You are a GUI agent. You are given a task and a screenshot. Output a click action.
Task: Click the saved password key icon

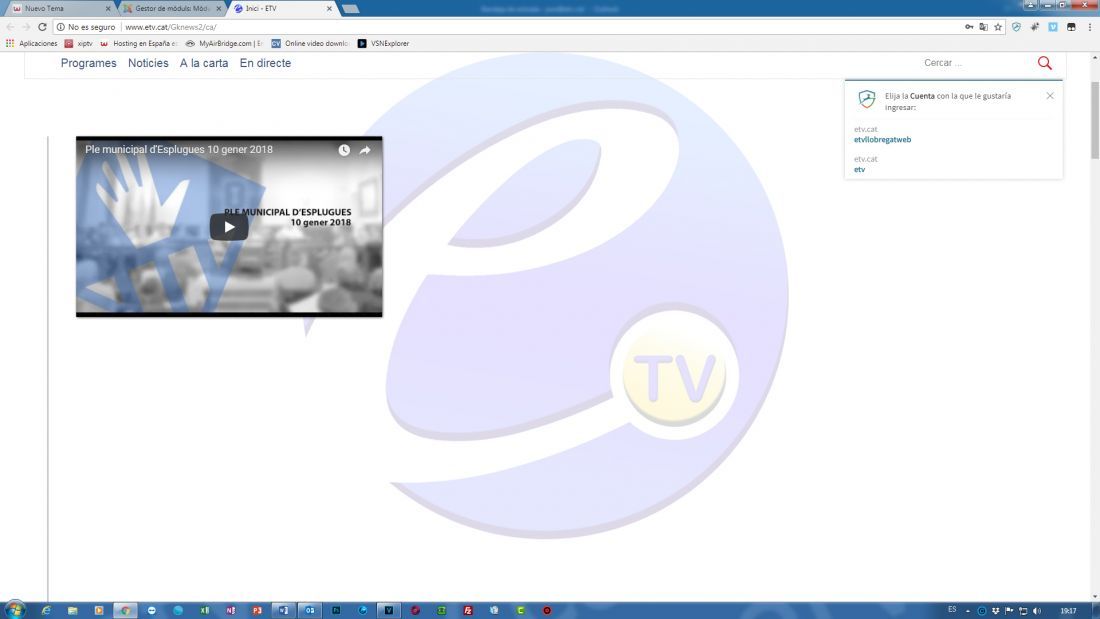[x=969, y=27]
